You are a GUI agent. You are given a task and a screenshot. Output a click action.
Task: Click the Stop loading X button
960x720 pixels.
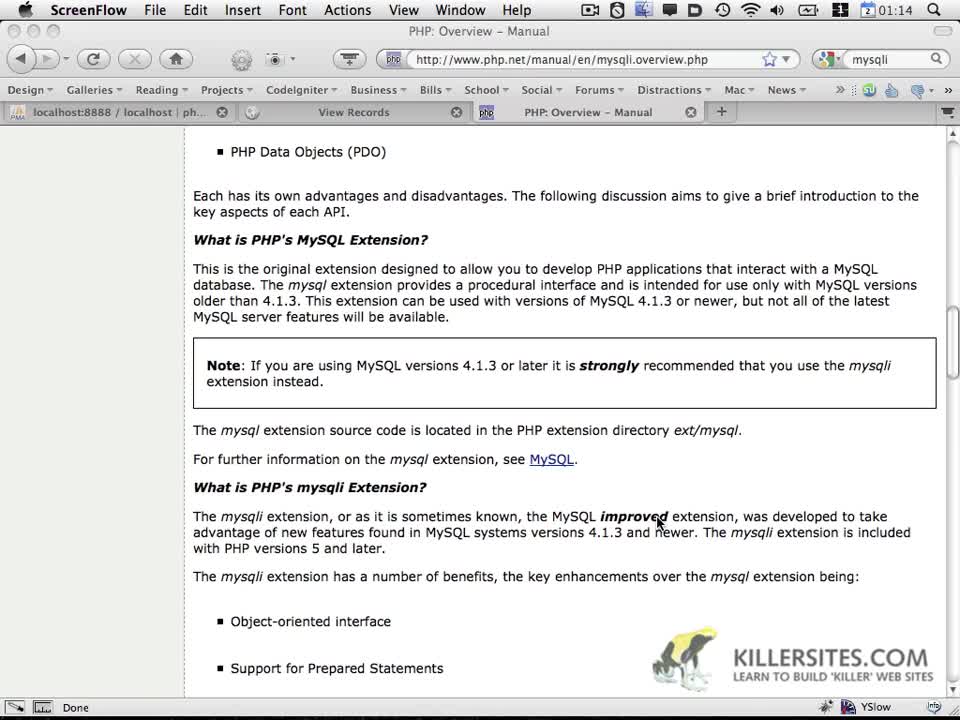pyautogui.click(x=135, y=59)
